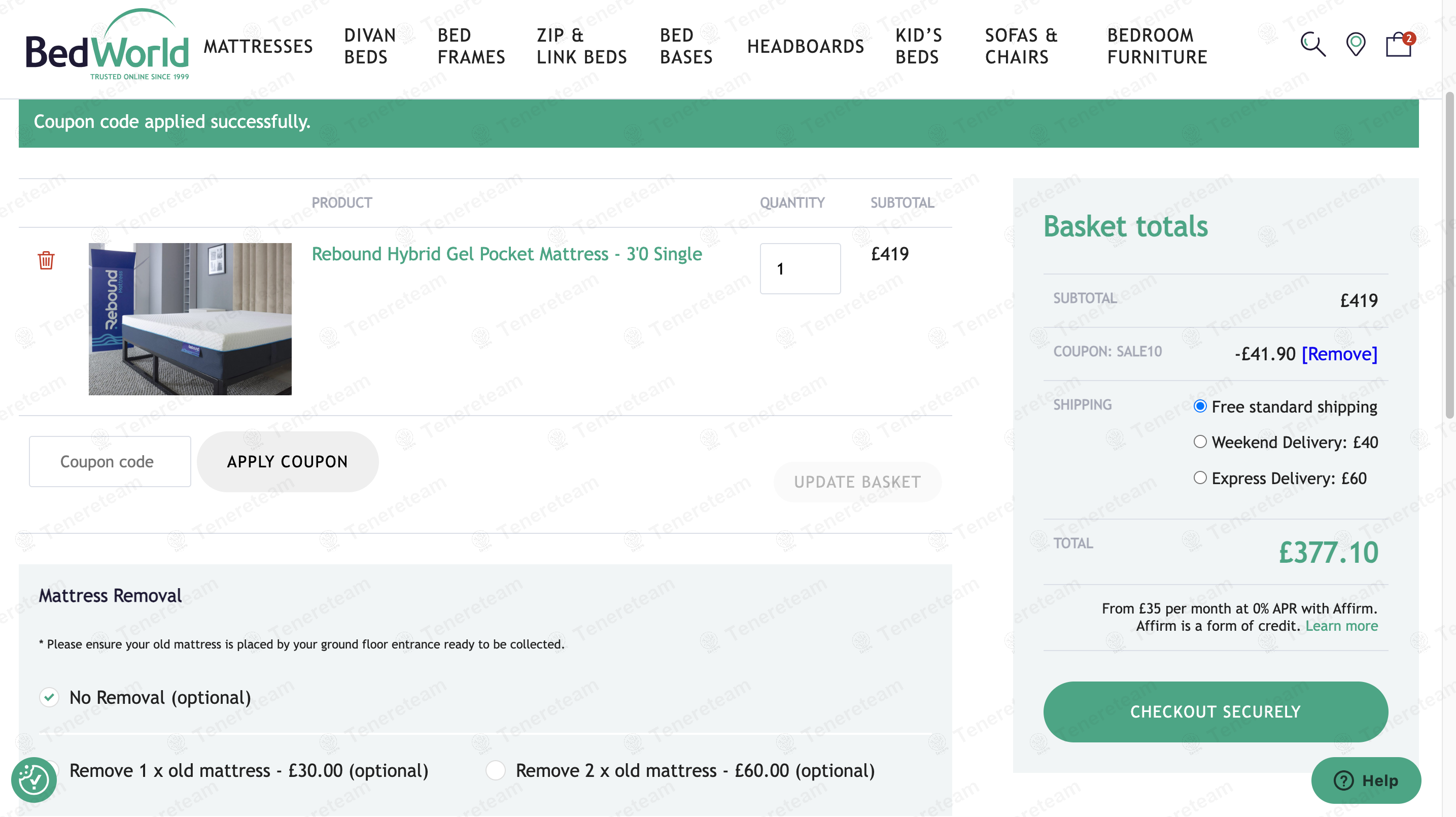Click the Apply Coupon button
Viewport: 1456px width, 817px height.
click(288, 461)
